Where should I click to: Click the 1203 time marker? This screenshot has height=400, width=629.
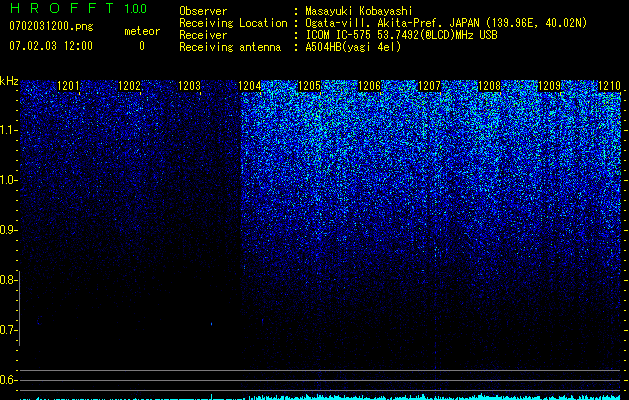click(189, 86)
